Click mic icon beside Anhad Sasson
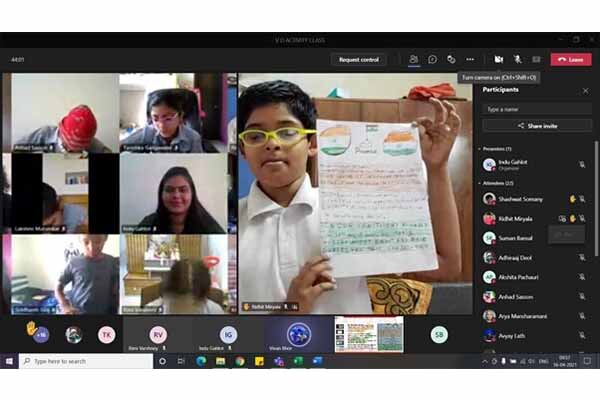600x400 pixels. 582,296
